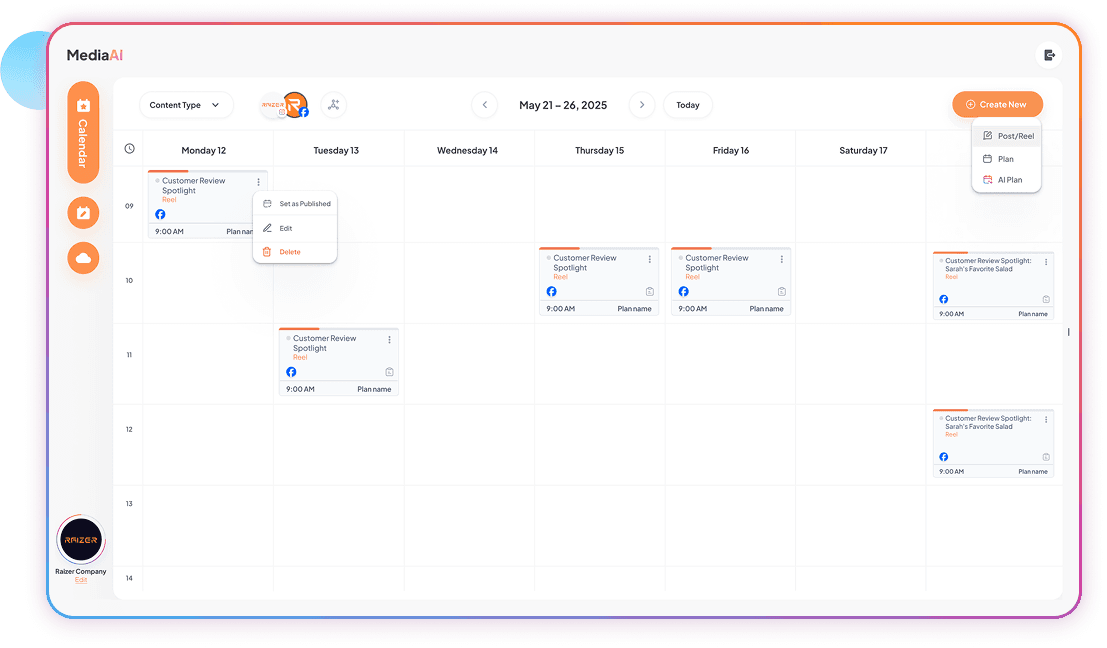Click the connect accounts network icon

[x=333, y=105]
